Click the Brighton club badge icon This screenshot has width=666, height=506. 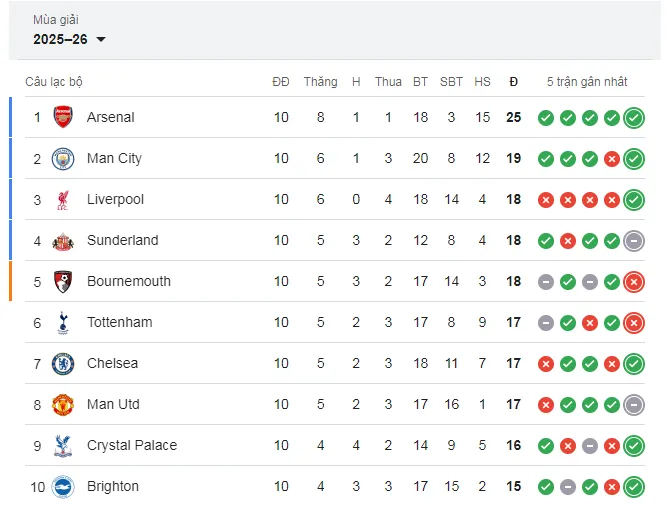point(64,486)
